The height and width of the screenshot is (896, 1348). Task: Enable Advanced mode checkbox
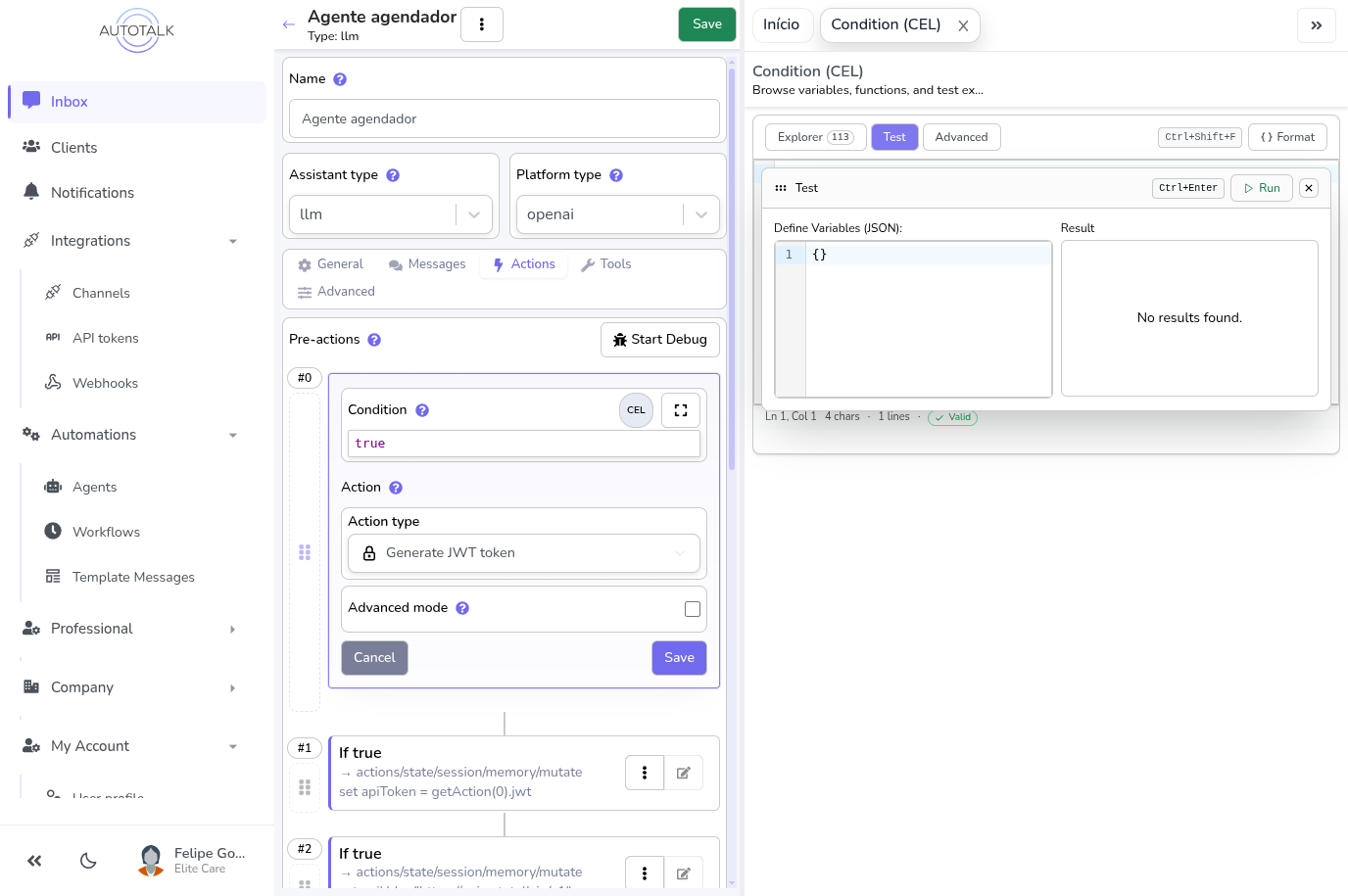tap(693, 608)
